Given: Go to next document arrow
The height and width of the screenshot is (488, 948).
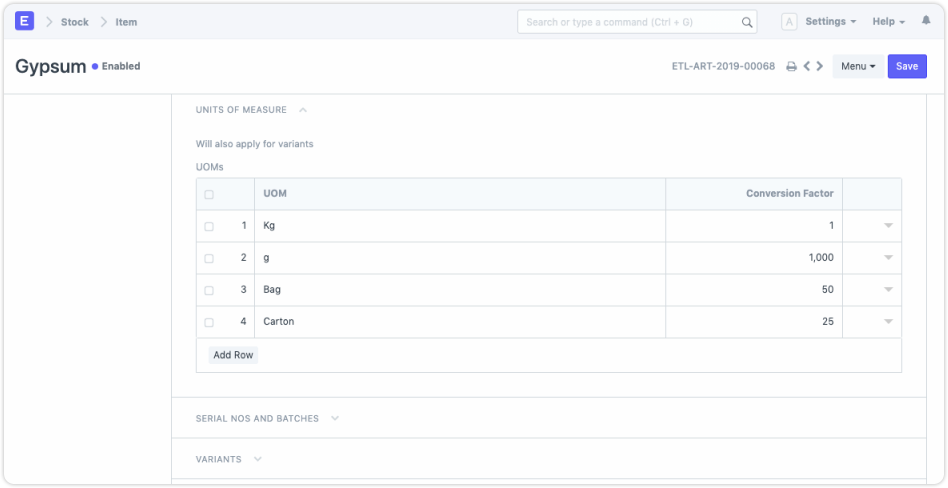Looking at the screenshot, I should click(820, 67).
